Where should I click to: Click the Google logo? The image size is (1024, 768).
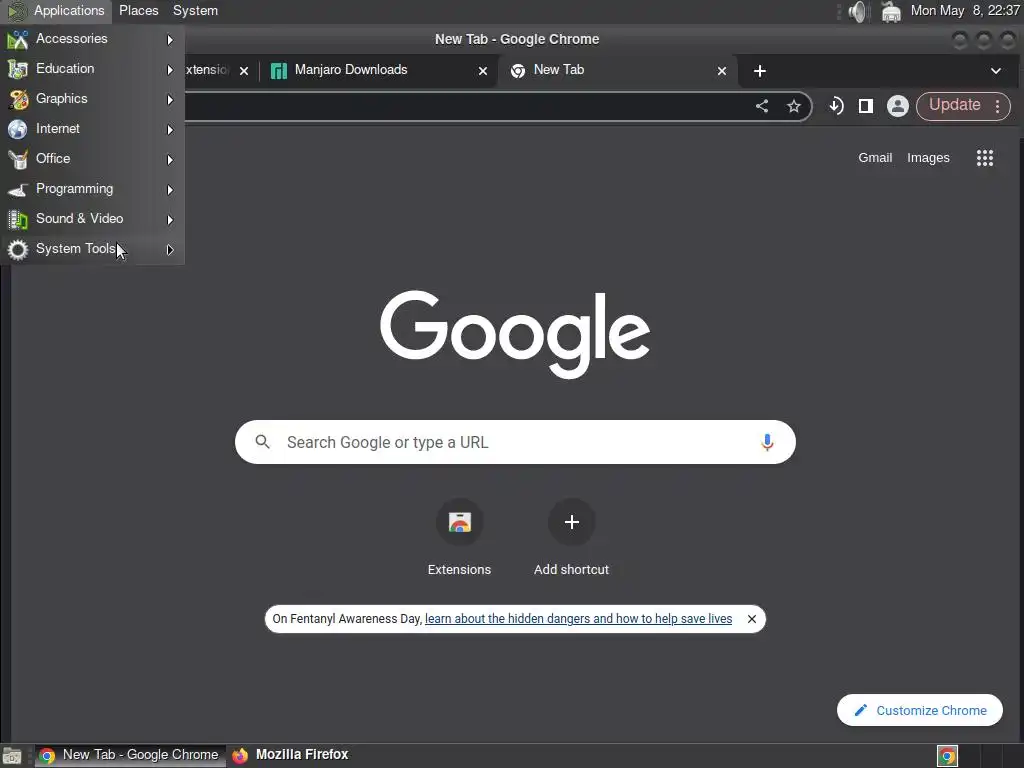pyautogui.click(x=515, y=334)
